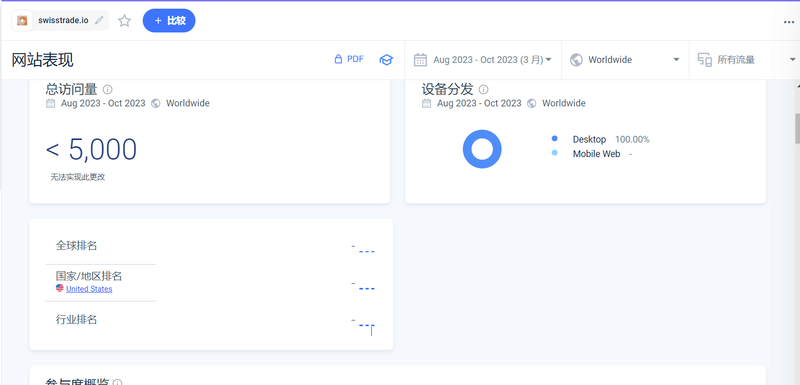Click the 行业排名 row label
Viewport: 800px width, 385px height.
click(76, 320)
